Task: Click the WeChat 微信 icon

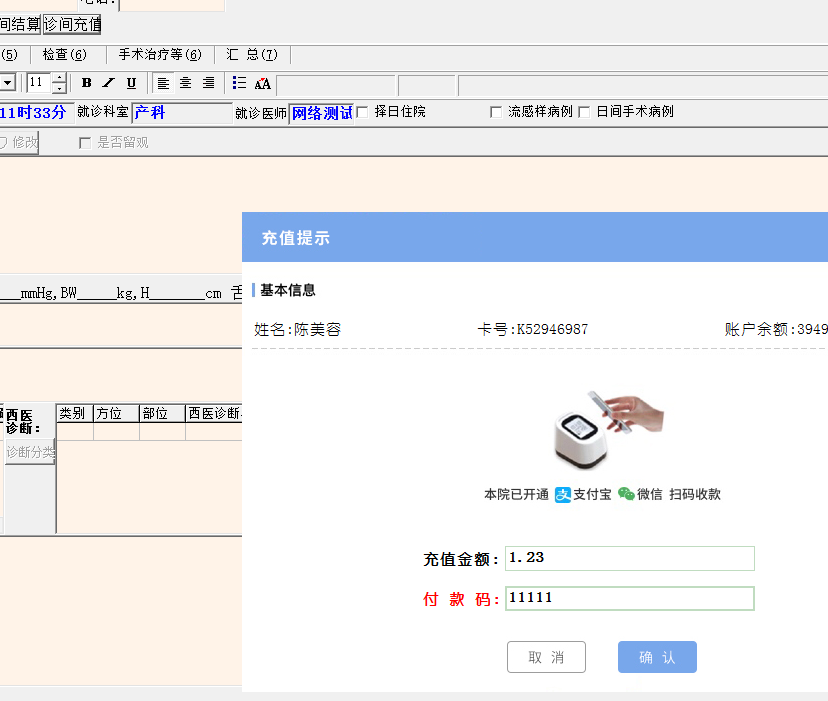Action: tap(626, 494)
